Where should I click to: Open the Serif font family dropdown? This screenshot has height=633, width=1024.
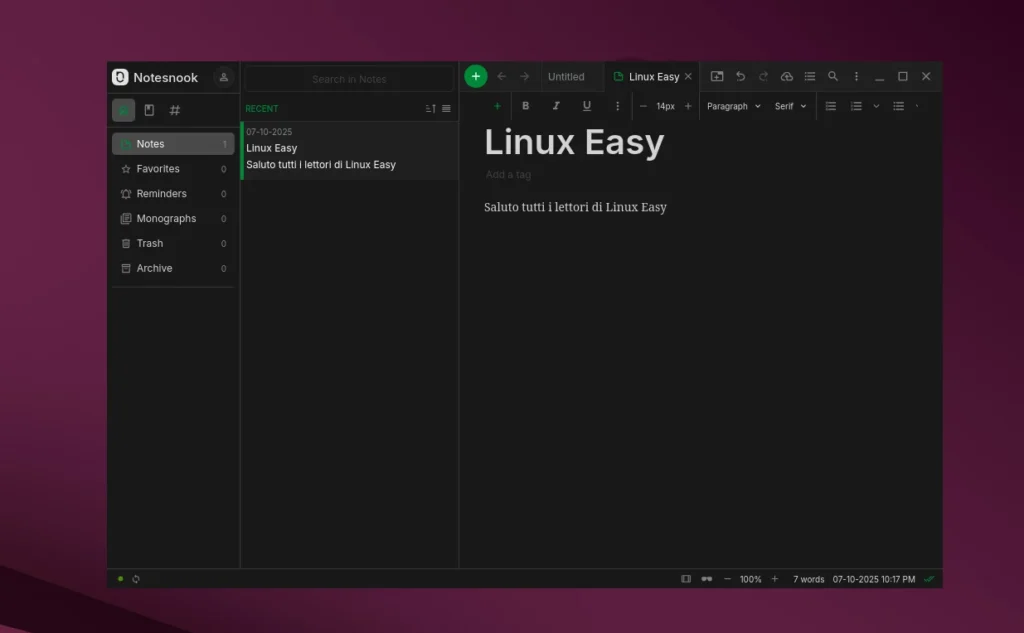(790, 105)
